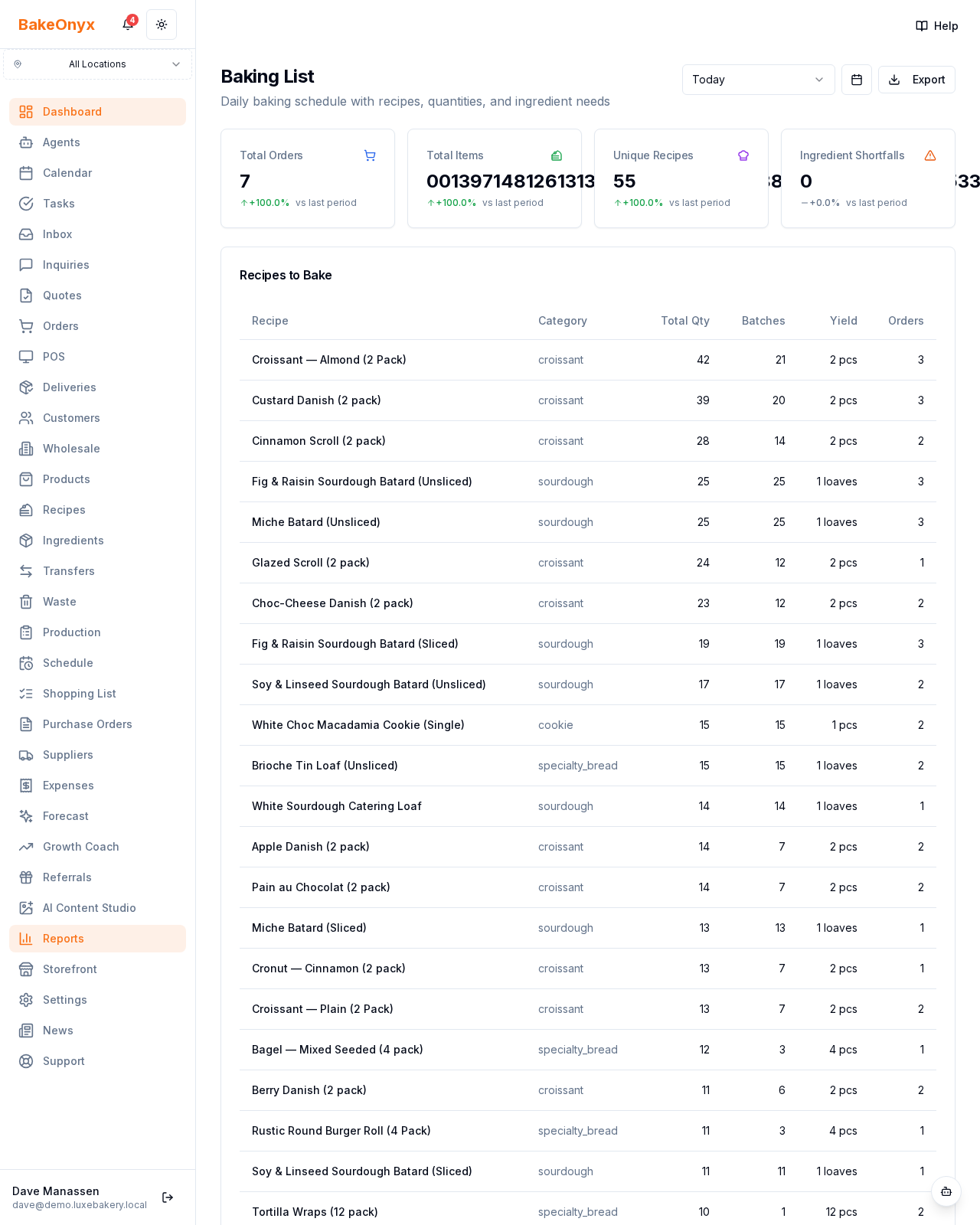Open the calendar date picker icon

click(x=857, y=80)
